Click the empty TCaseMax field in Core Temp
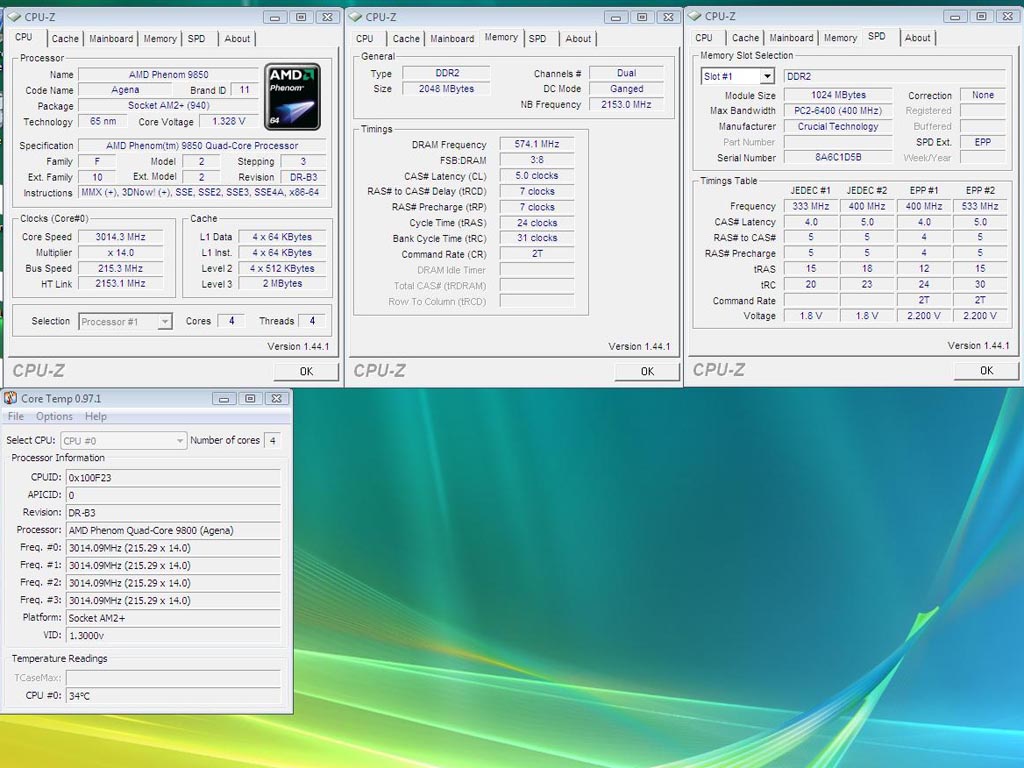 (173, 678)
